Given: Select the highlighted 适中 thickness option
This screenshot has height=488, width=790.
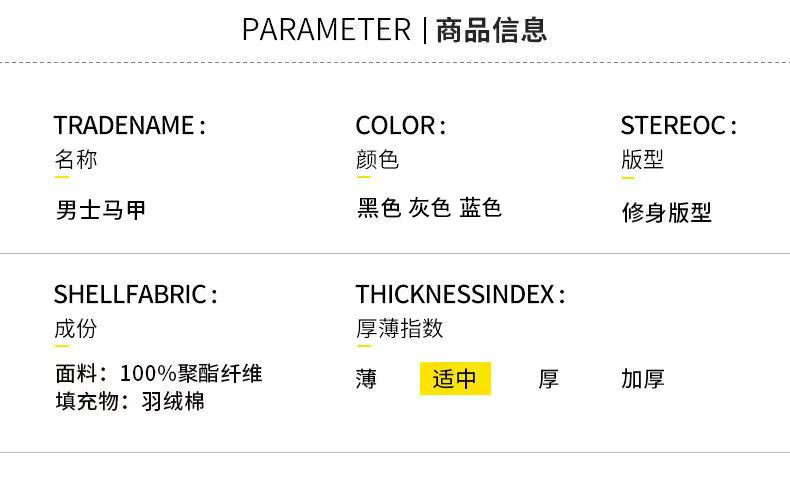Looking at the screenshot, I should [455, 379].
